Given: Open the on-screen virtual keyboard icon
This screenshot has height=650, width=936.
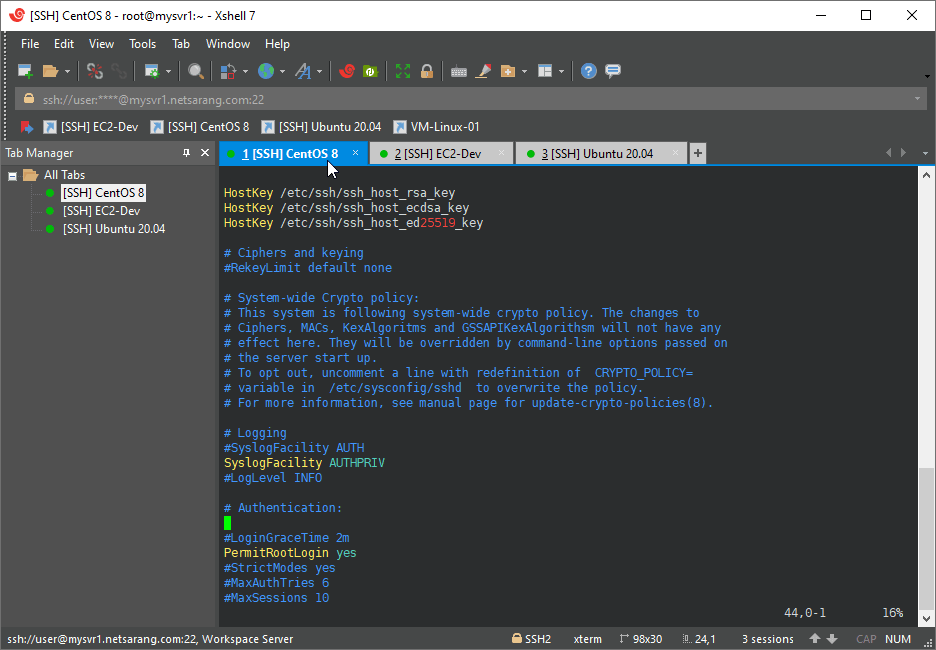Looking at the screenshot, I should (458, 71).
